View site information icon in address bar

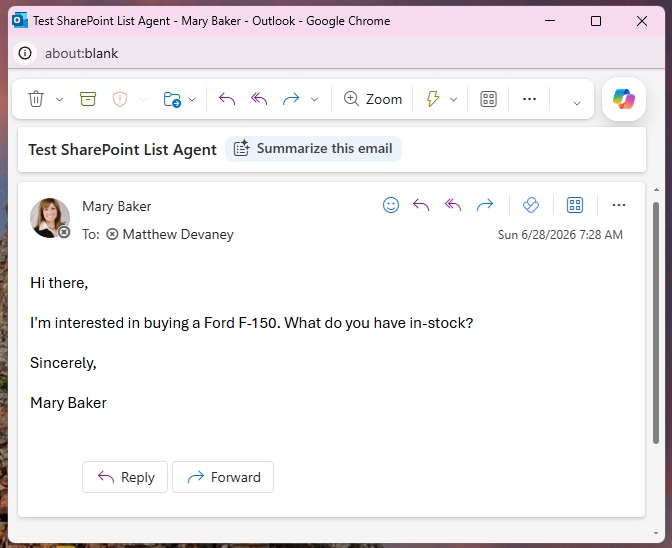25,53
